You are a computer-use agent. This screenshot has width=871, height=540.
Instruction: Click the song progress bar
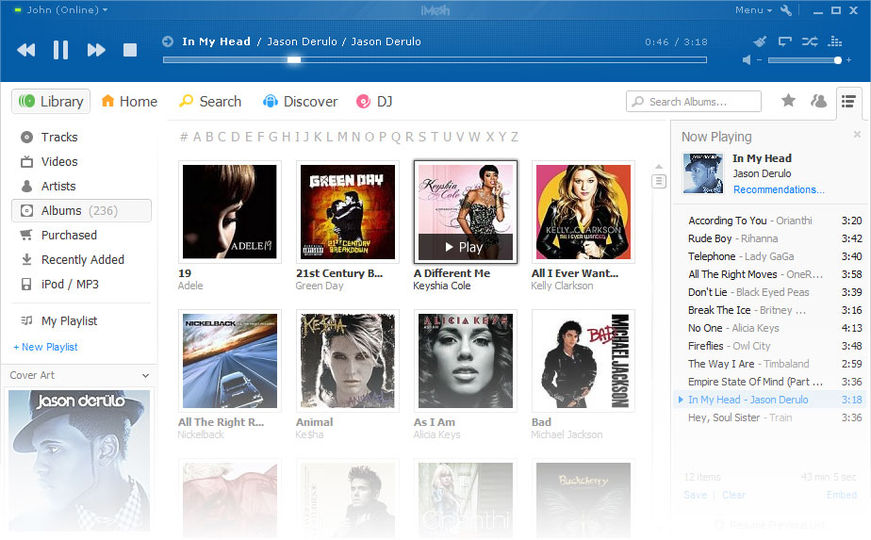pyautogui.click(x=435, y=59)
